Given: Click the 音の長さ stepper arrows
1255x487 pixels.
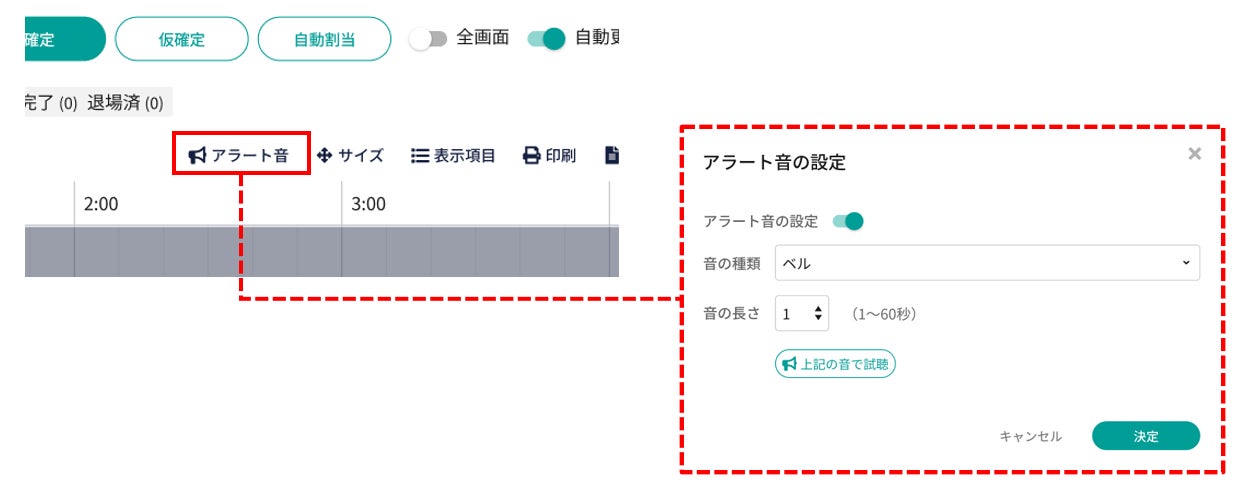Looking at the screenshot, I should click(819, 314).
